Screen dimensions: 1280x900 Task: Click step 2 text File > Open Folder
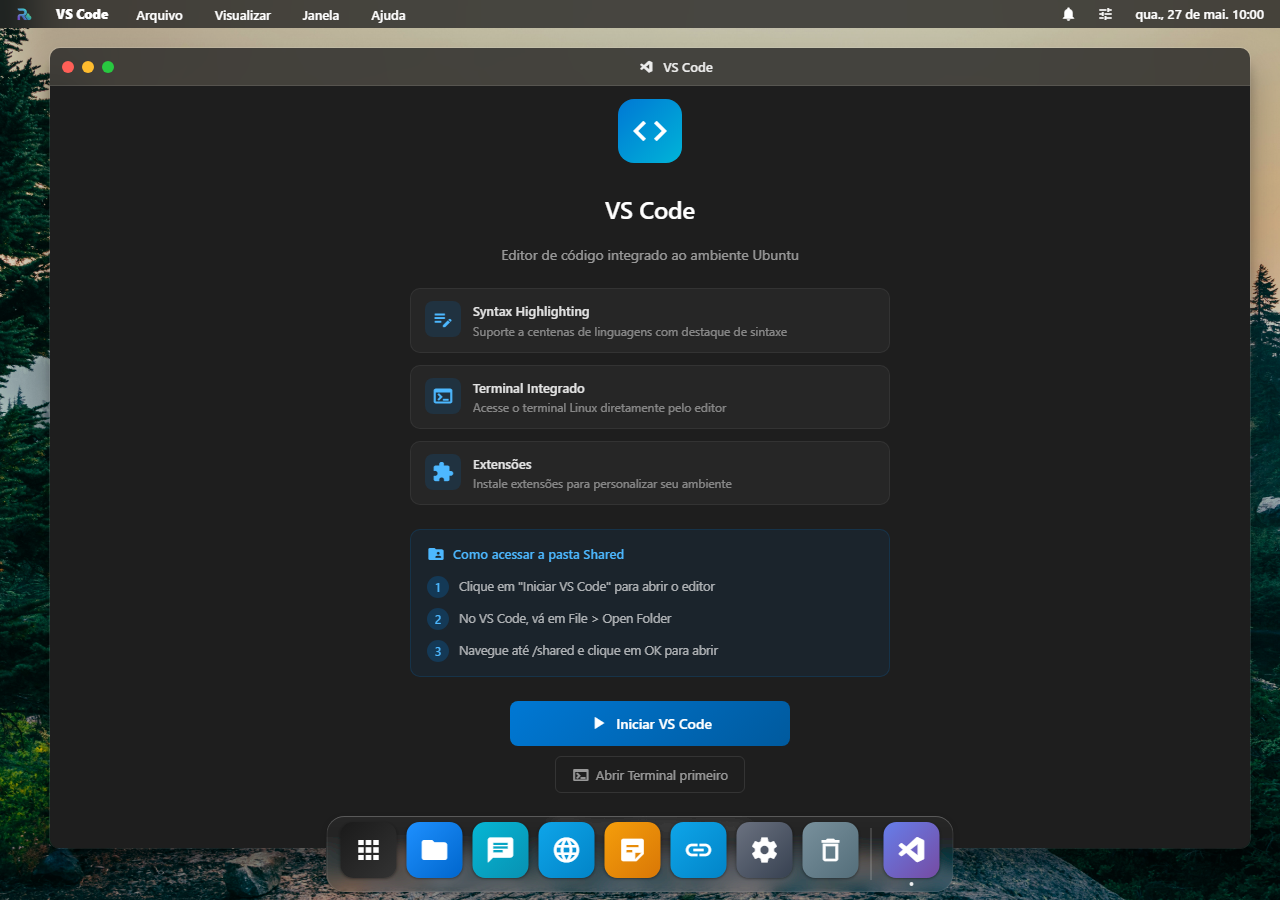click(565, 618)
